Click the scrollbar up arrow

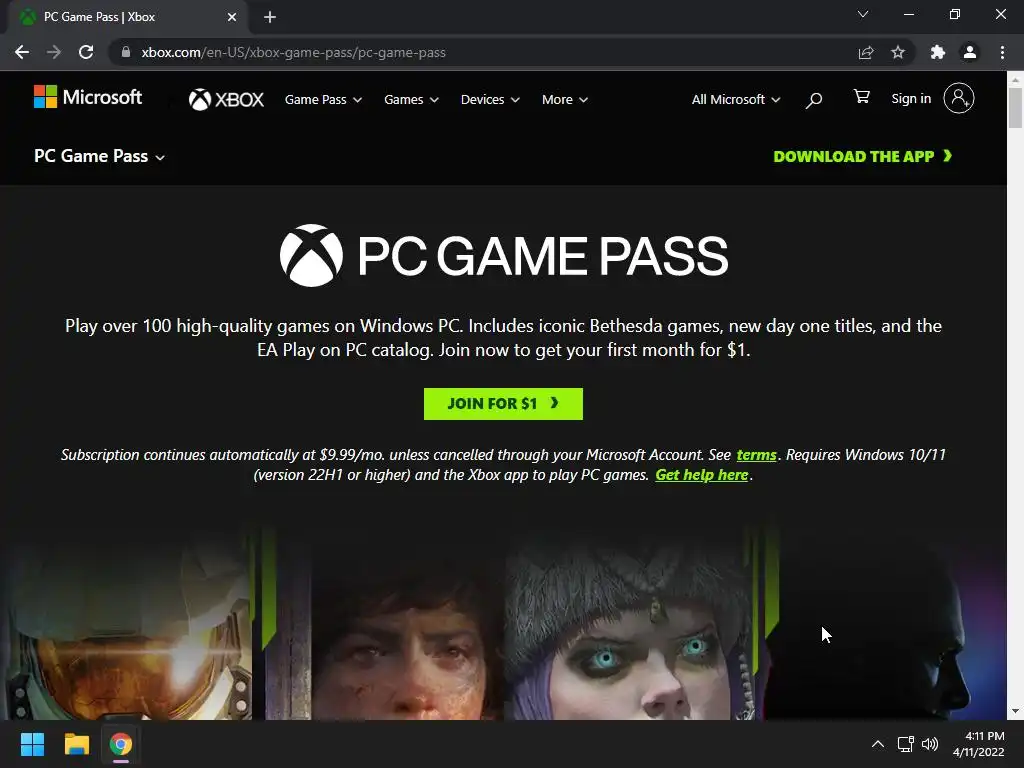(x=1016, y=79)
